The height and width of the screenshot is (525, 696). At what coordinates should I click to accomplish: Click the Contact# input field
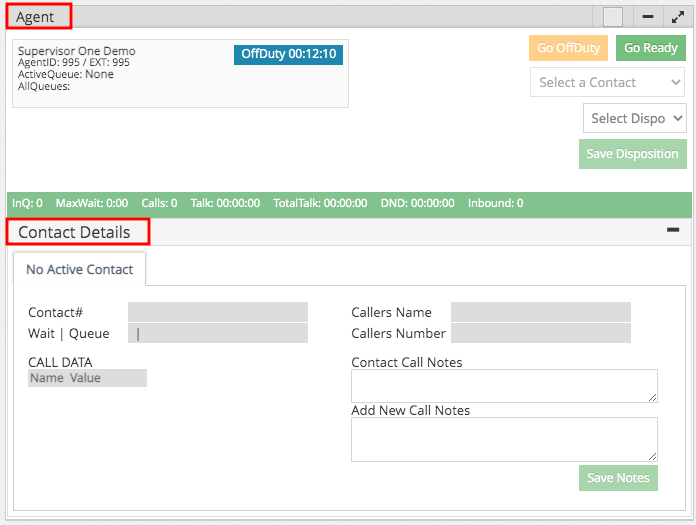[x=218, y=312]
